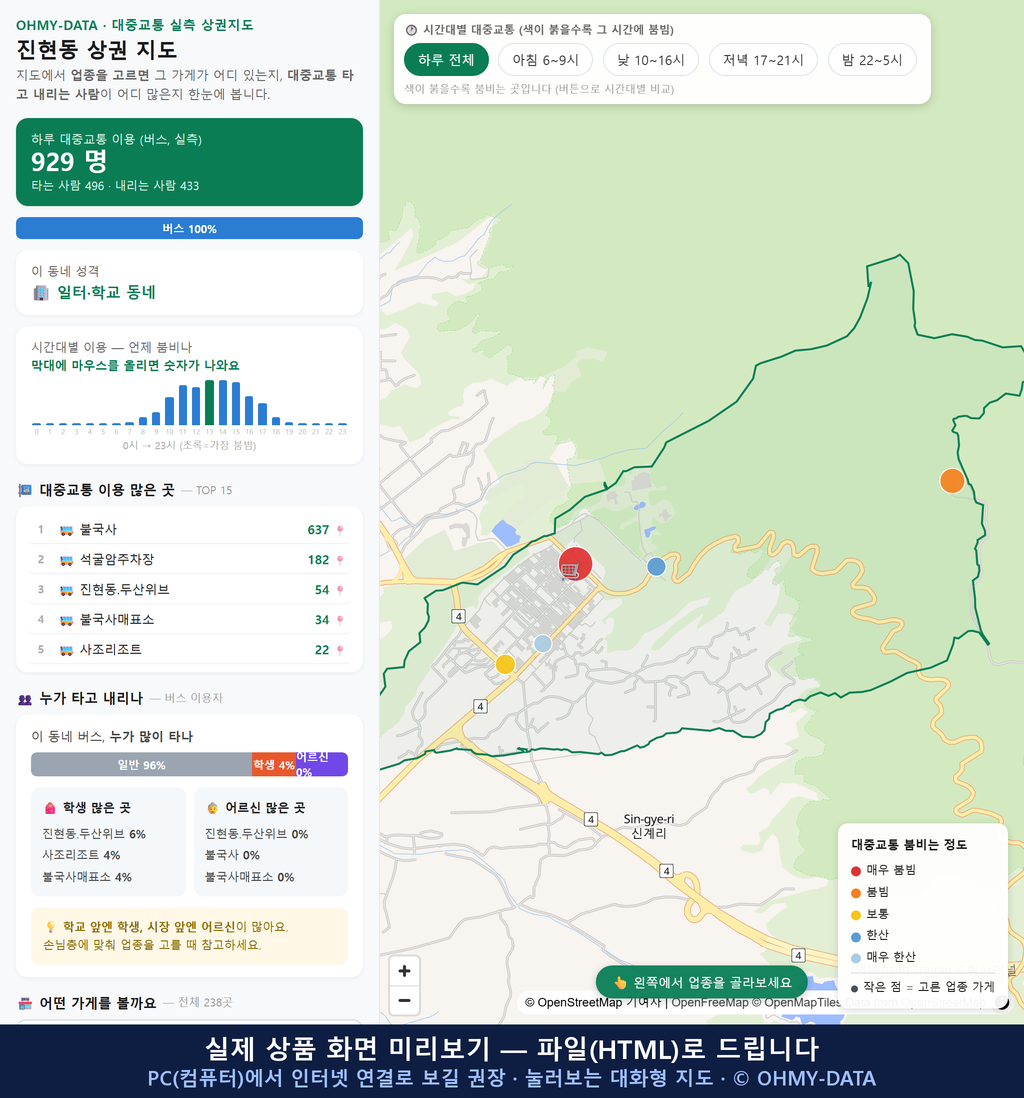
Task: Switch to 저녁 17~21시 time filter
Action: pyautogui.click(x=763, y=60)
